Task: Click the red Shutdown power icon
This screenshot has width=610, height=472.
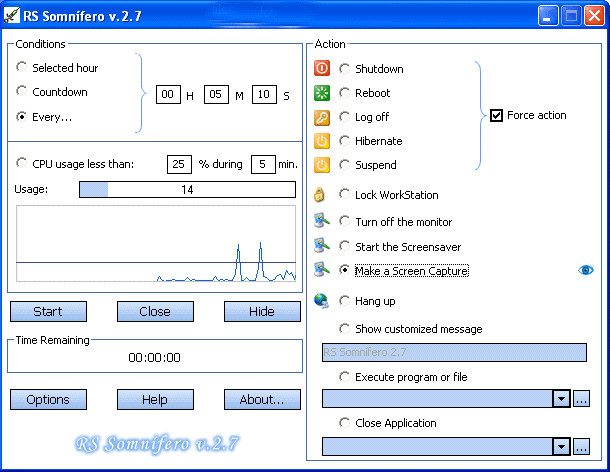Action: click(322, 68)
